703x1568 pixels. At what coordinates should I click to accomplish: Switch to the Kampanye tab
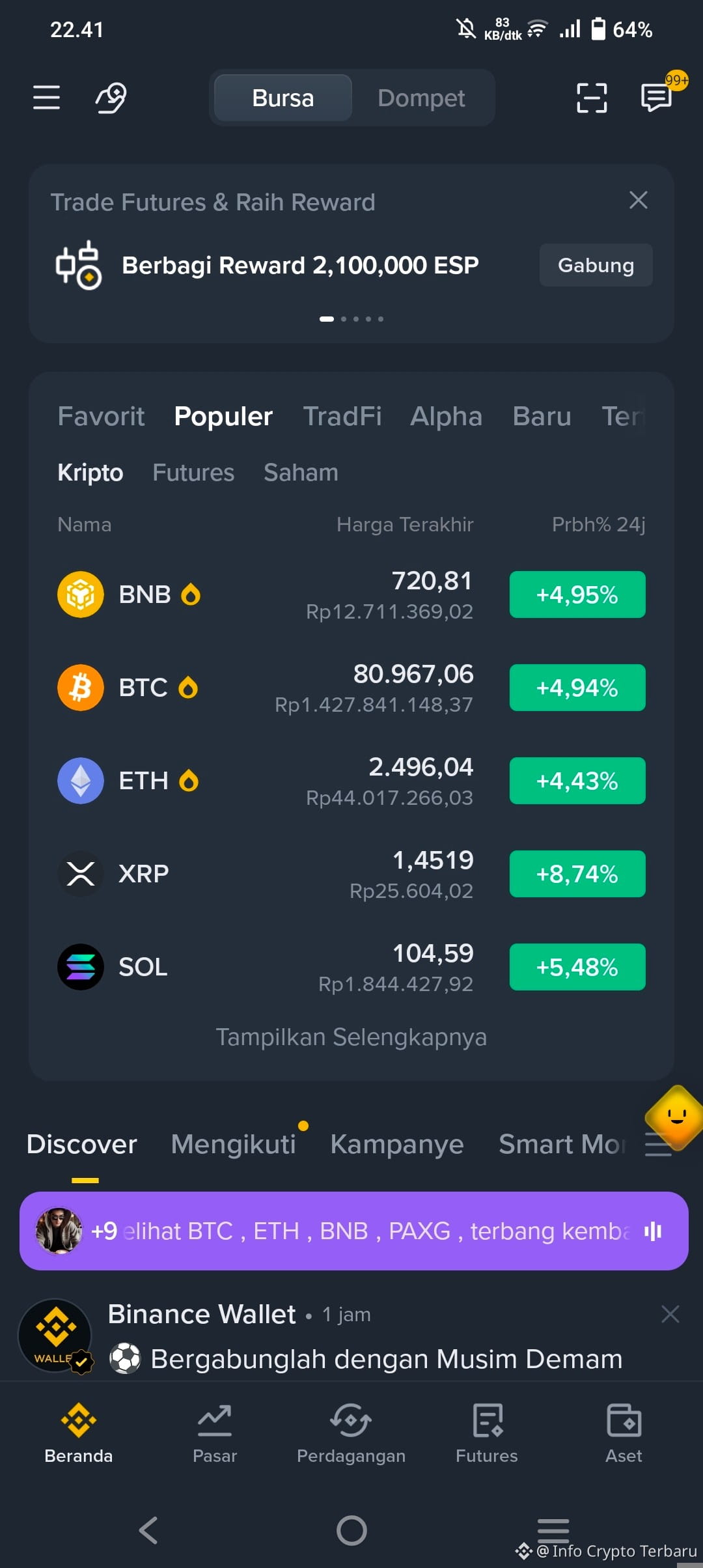(x=397, y=1144)
